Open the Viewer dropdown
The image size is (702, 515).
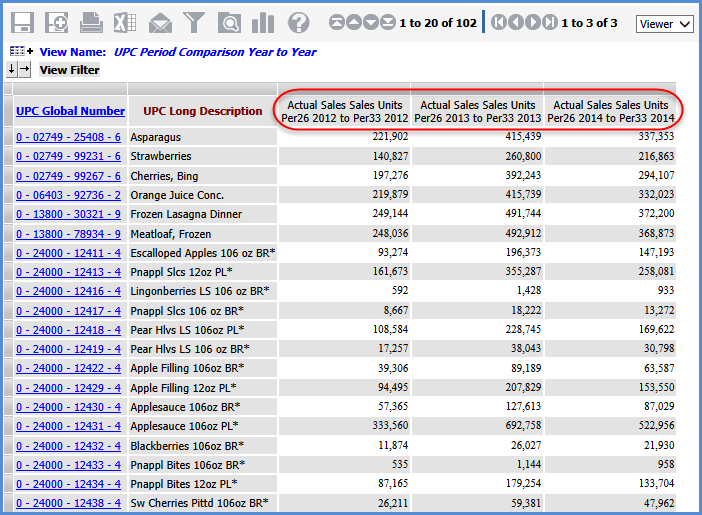point(664,23)
